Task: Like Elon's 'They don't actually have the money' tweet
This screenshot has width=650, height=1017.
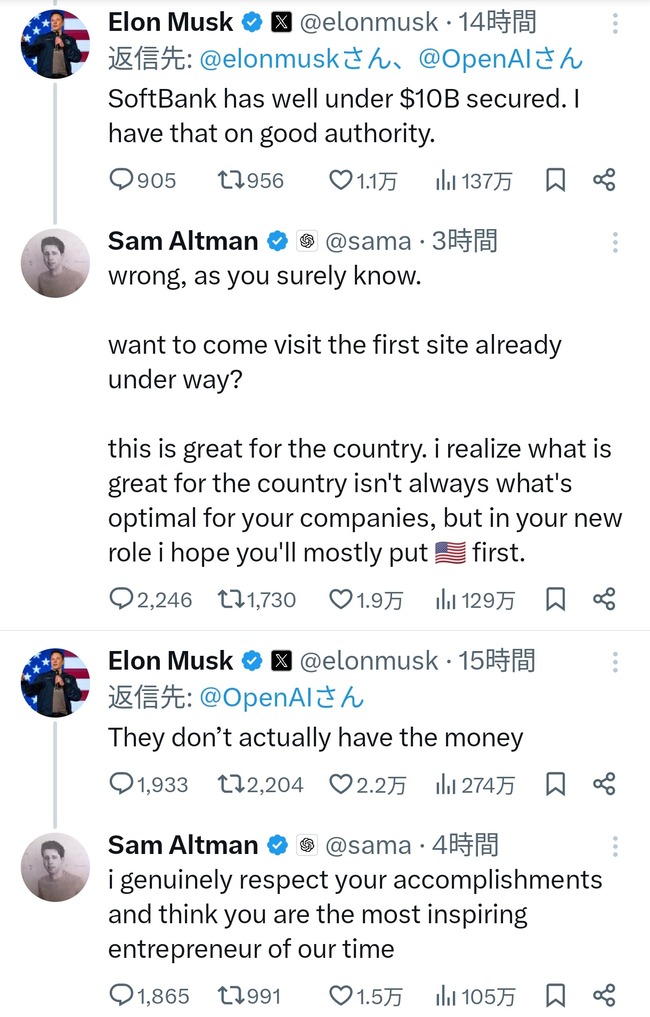Action: (x=342, y=784)
